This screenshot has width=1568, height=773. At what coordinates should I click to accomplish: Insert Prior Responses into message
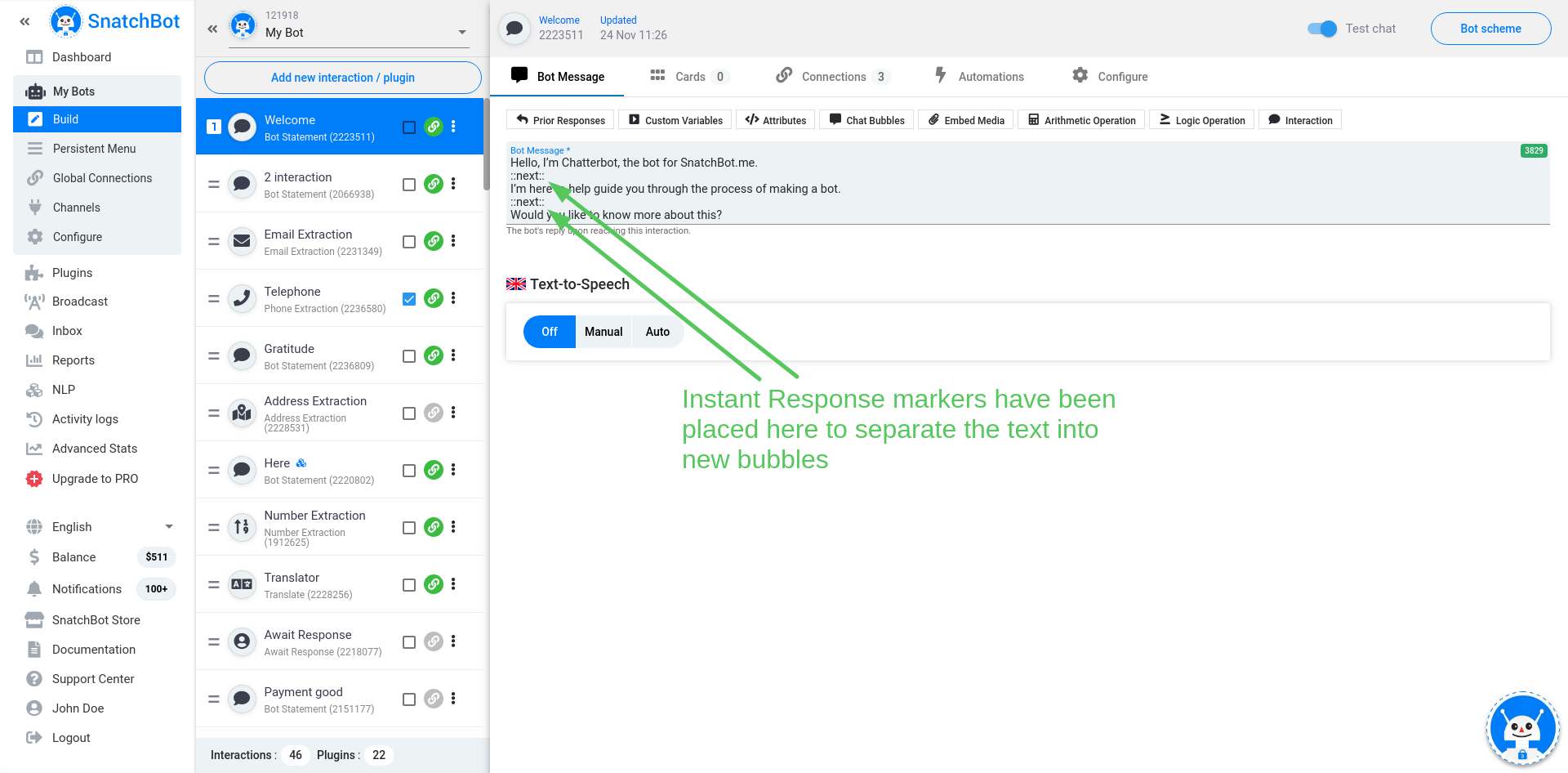561,120
